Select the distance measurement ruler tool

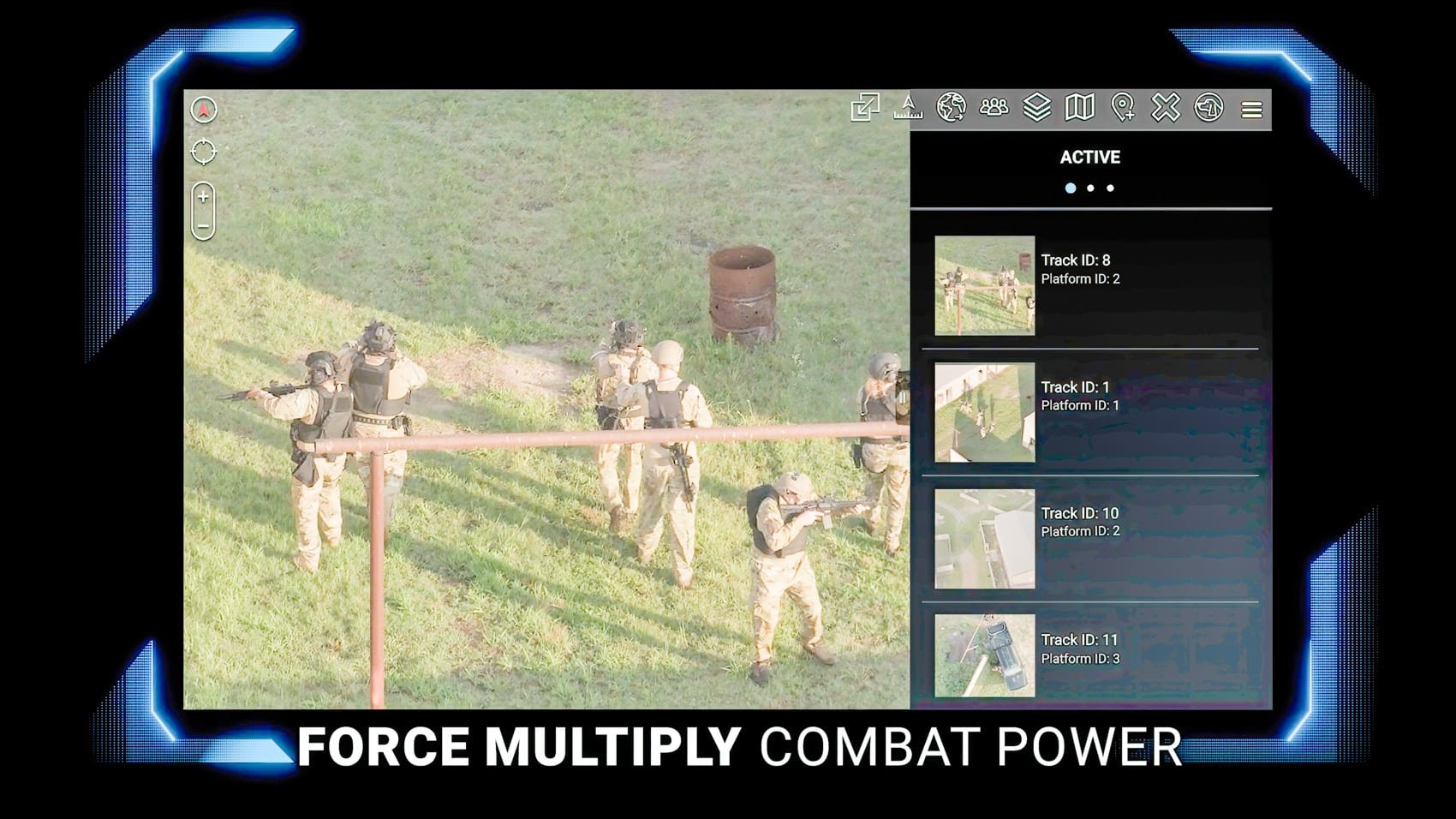click(x=908, y=108)
